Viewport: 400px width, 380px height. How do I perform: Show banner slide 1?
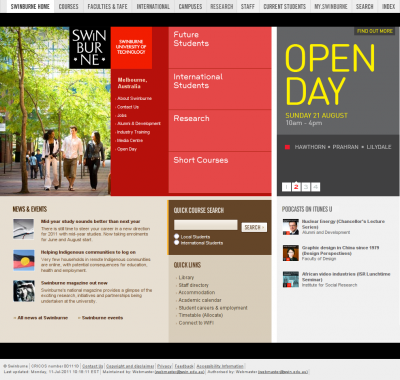coord(286,187)
